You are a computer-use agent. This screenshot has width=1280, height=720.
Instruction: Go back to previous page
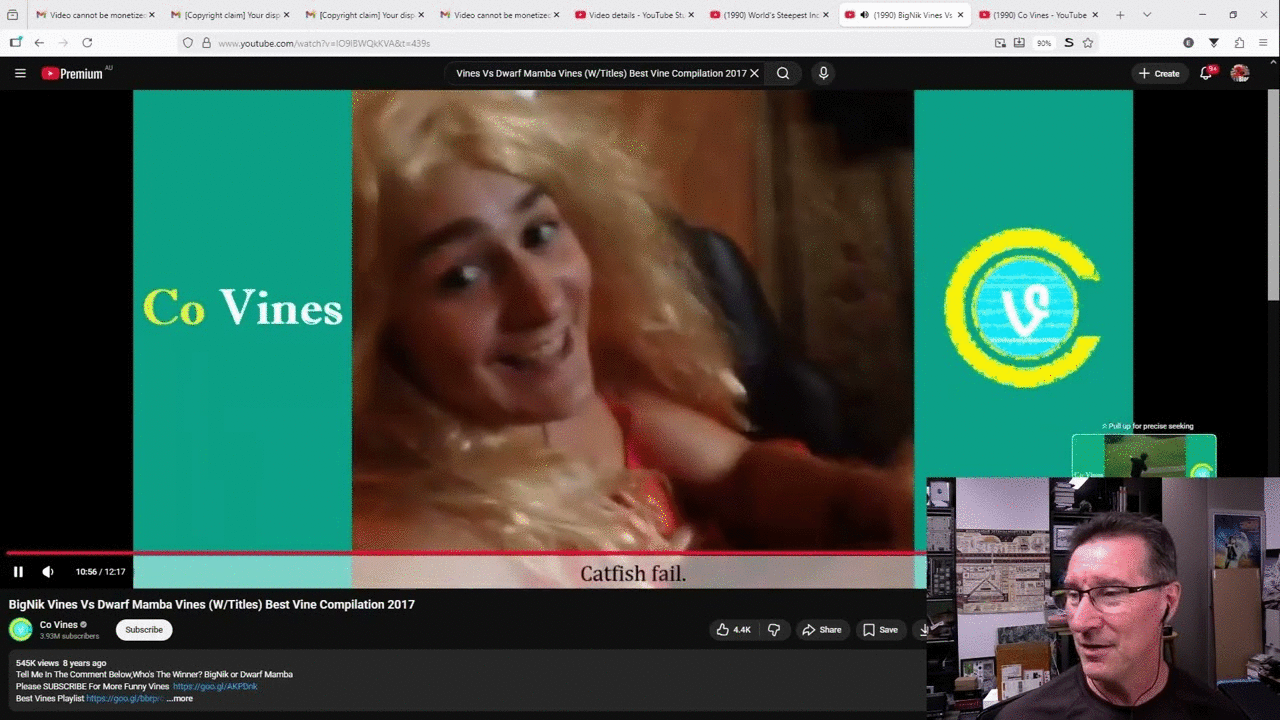point(39,43)
